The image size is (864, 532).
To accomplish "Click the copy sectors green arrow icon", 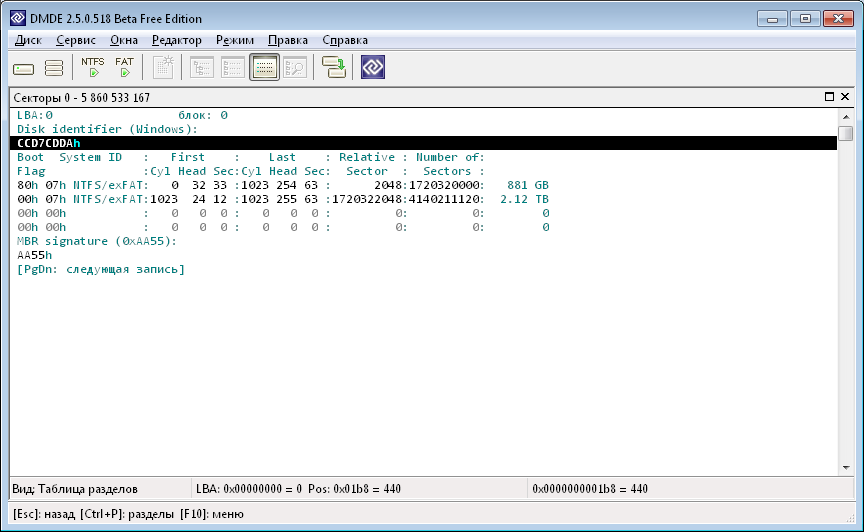I will pyautogui.click(x=334, y=68).
